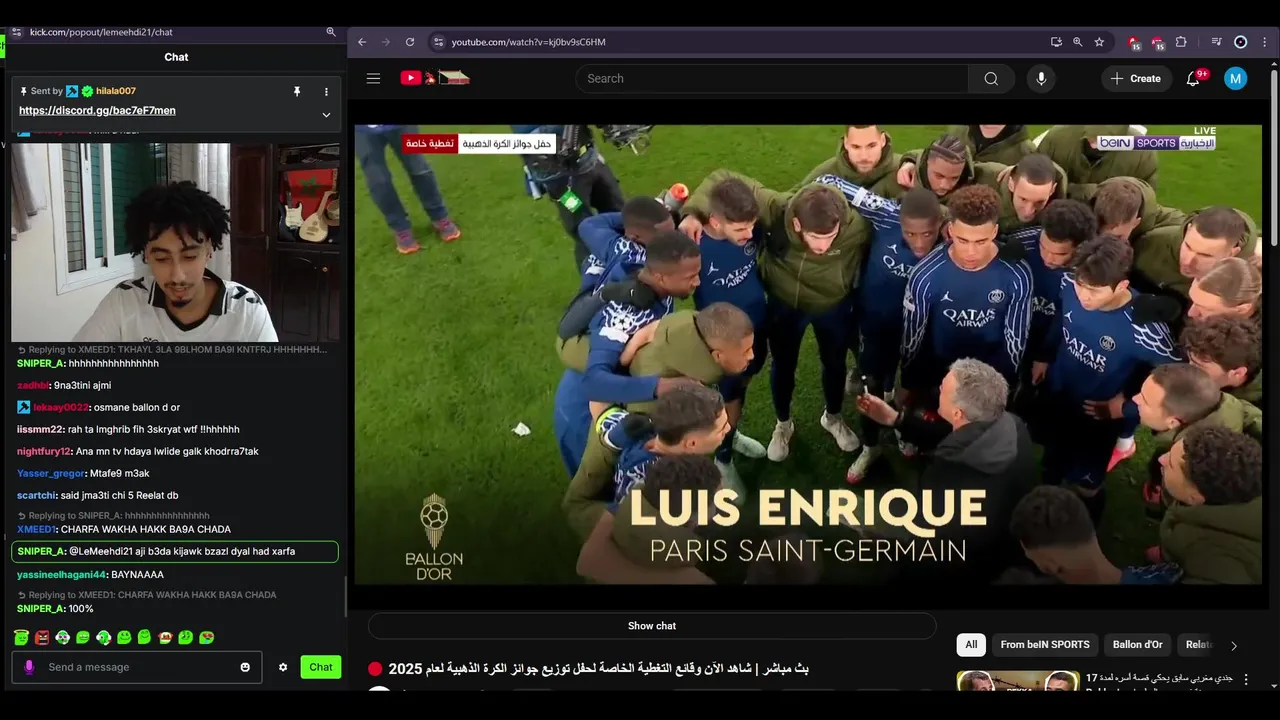
Task: Open the browser profile circle icon
Action: coord(1240,42)
